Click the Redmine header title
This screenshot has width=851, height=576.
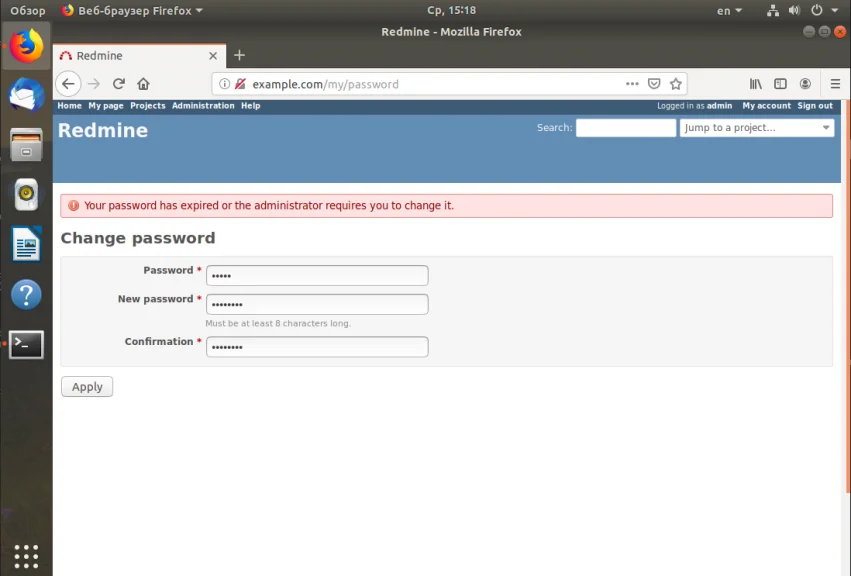(103, 130)
